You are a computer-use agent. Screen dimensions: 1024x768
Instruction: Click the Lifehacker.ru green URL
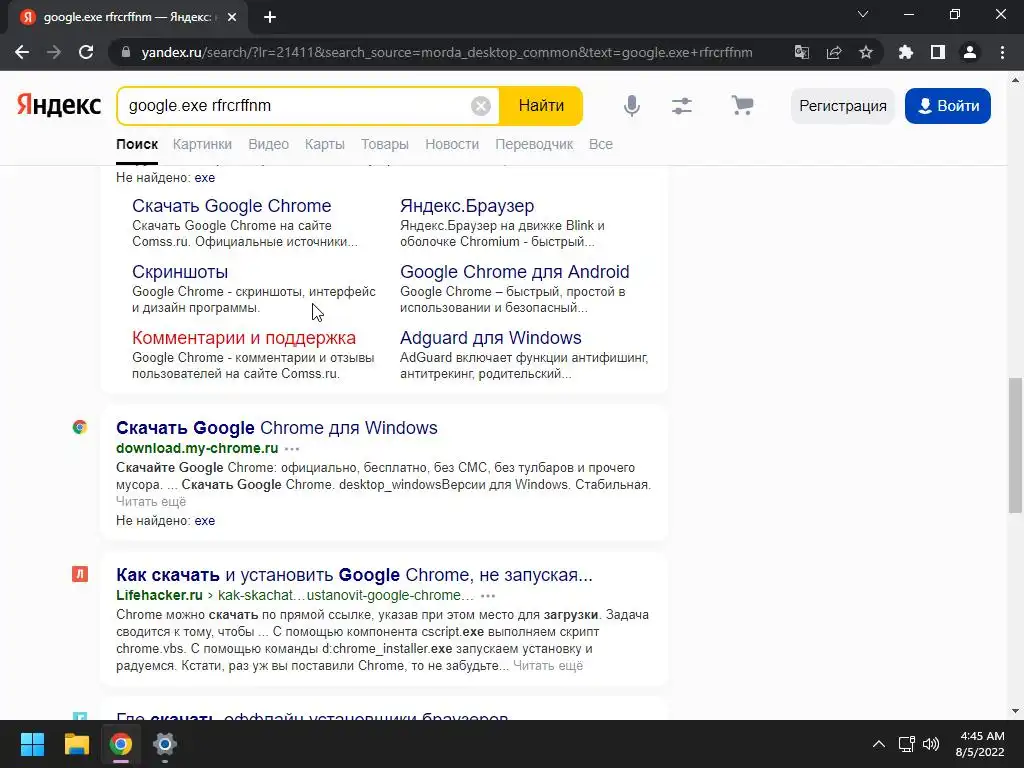[159, 595]
